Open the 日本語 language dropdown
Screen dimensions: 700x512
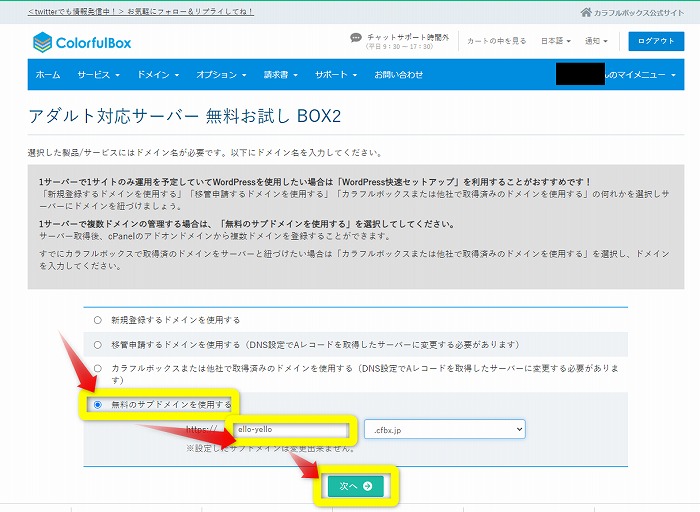point(555,41)
